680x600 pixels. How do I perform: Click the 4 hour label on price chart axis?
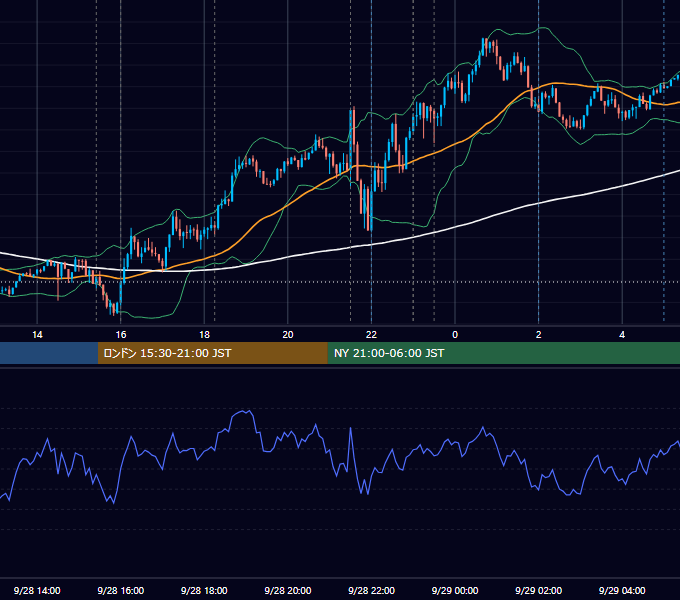[622, 335]
